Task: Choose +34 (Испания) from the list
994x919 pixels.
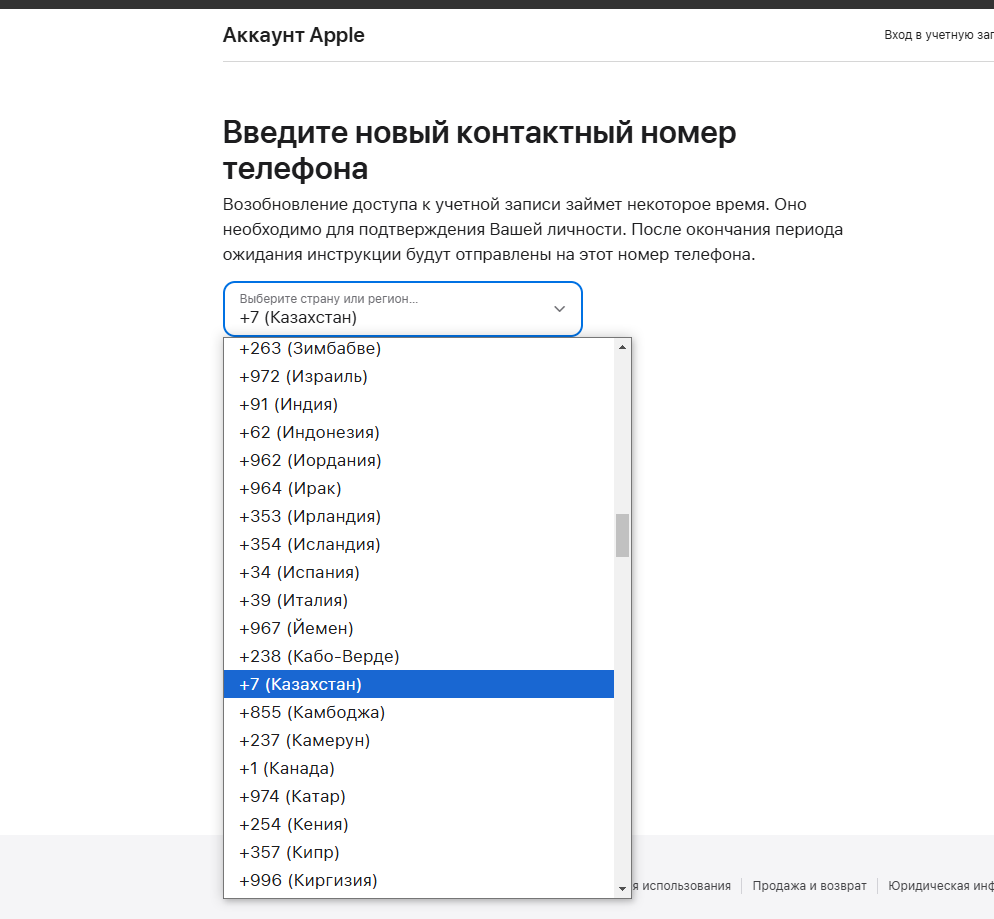Action: click(x=418, y=572)
